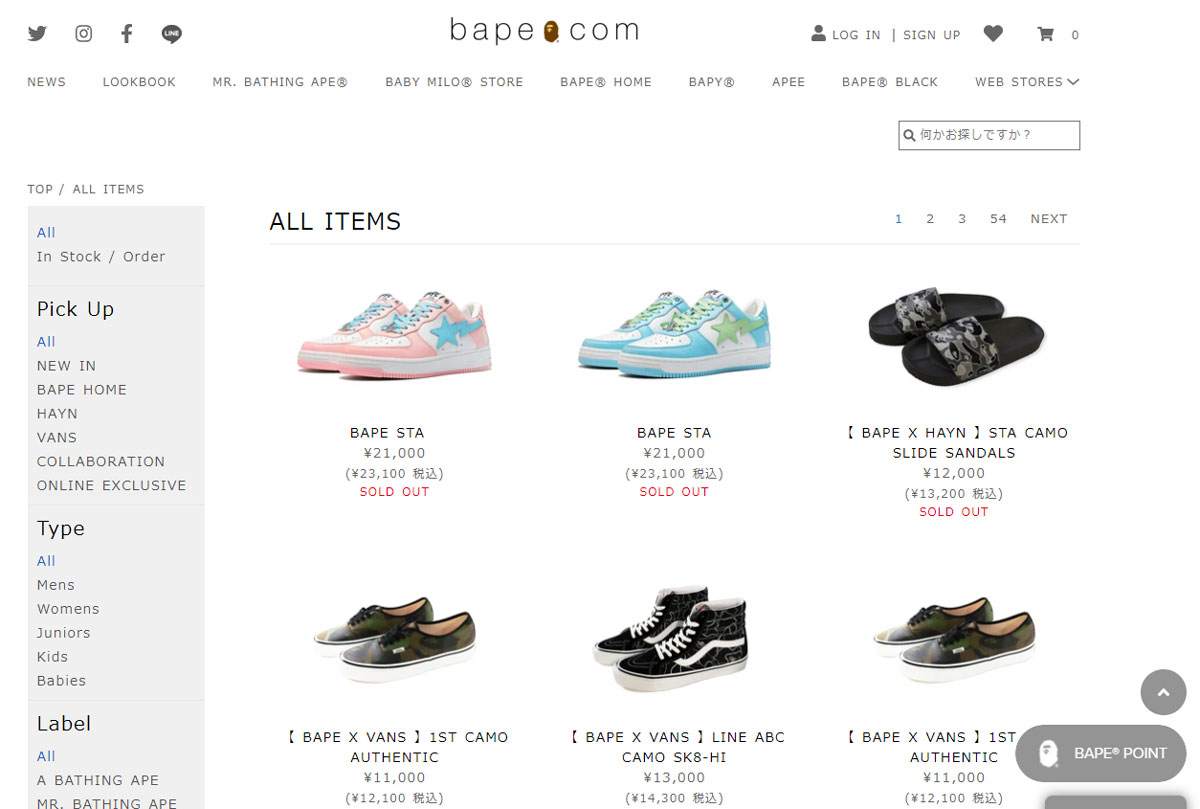Expand the WEB STORES dropdown
The width and height of the screenshot is (1200, 809).
click(1027, 82)
